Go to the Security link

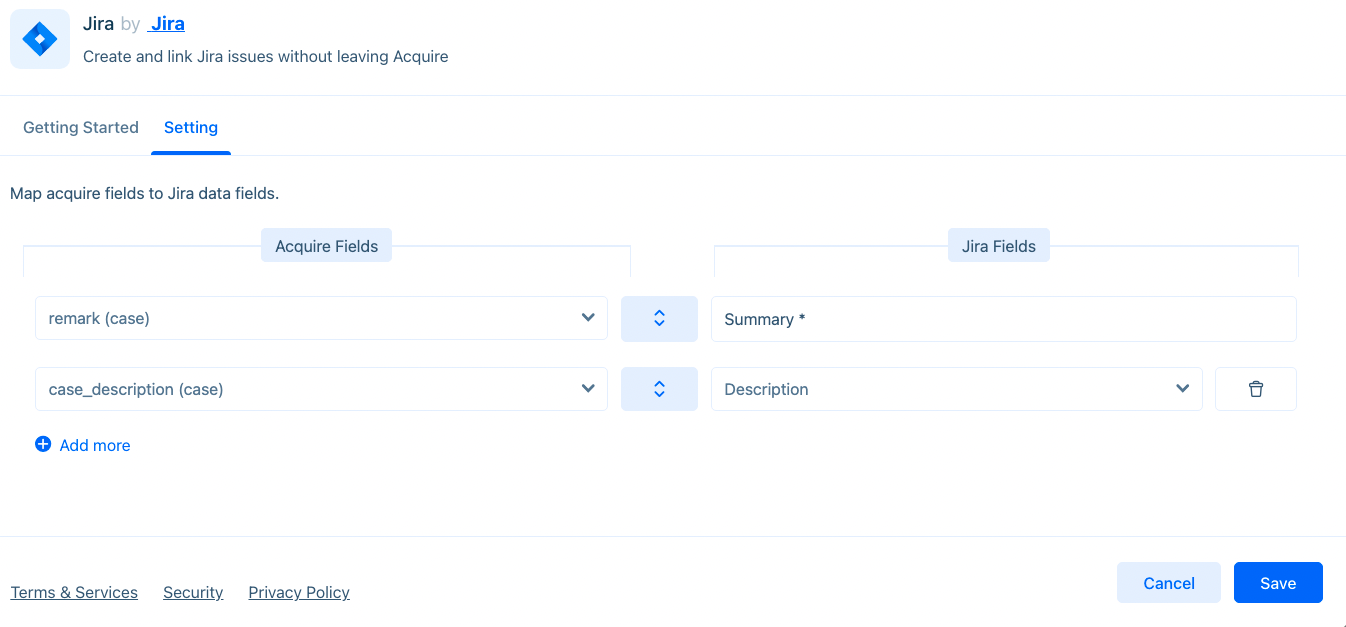(x=193, y=592)
